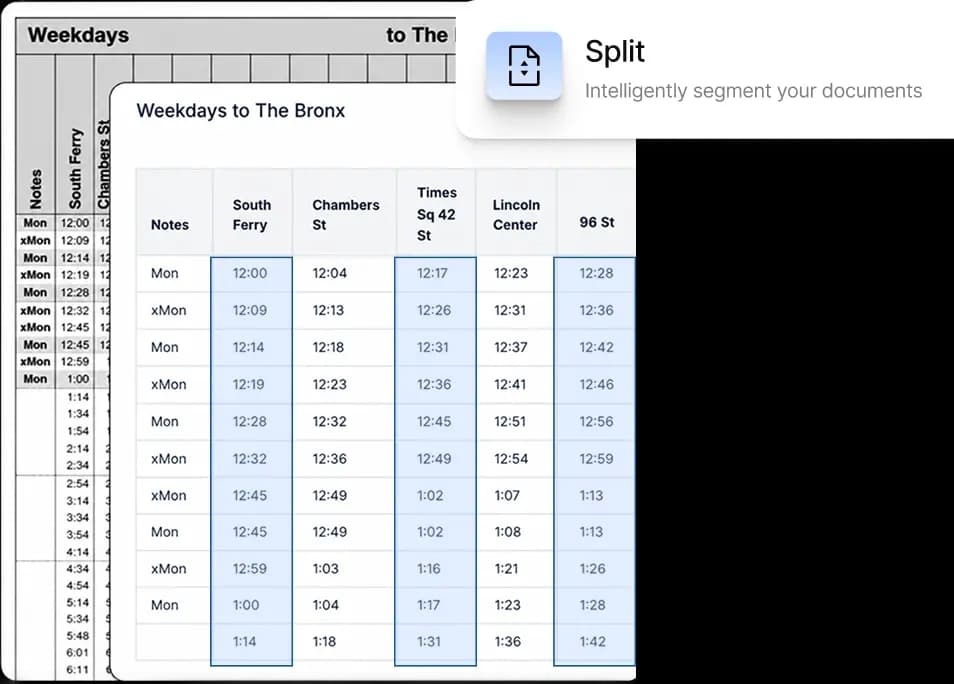Click the Split document icon
Screen dimensions: 954x684
coord(524,66)
